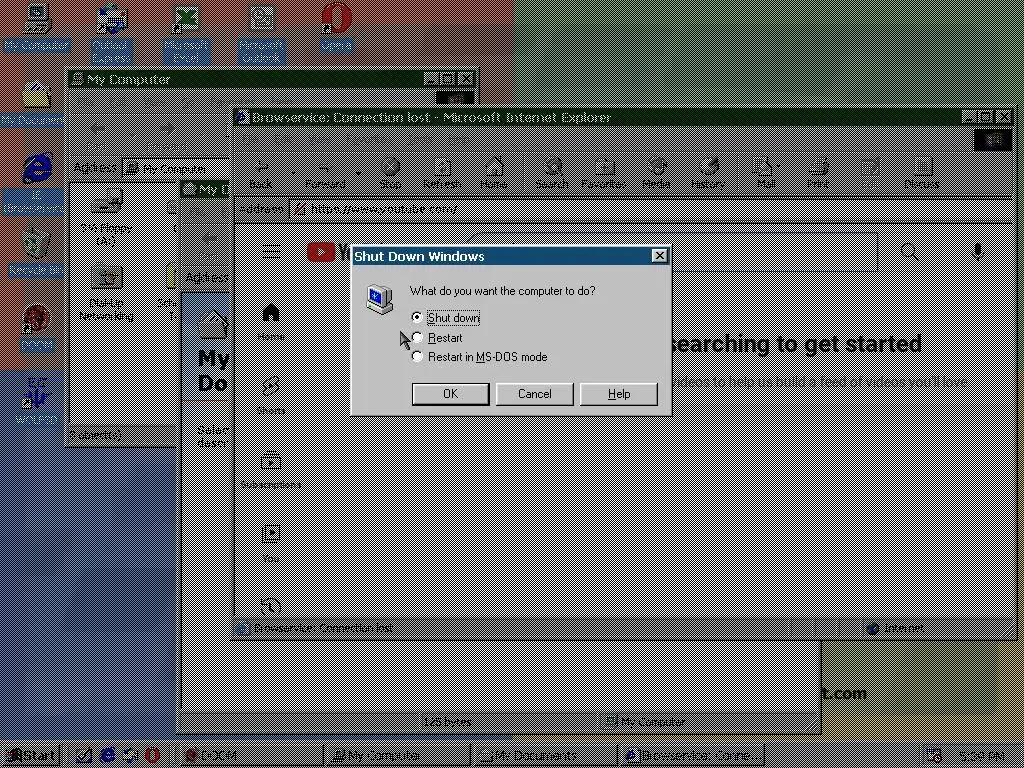The height and width of the screenshot is (768, 1024).
Task: Click the Home toolbar icon in Internet Explorer
Action: (x=494, y=174)
